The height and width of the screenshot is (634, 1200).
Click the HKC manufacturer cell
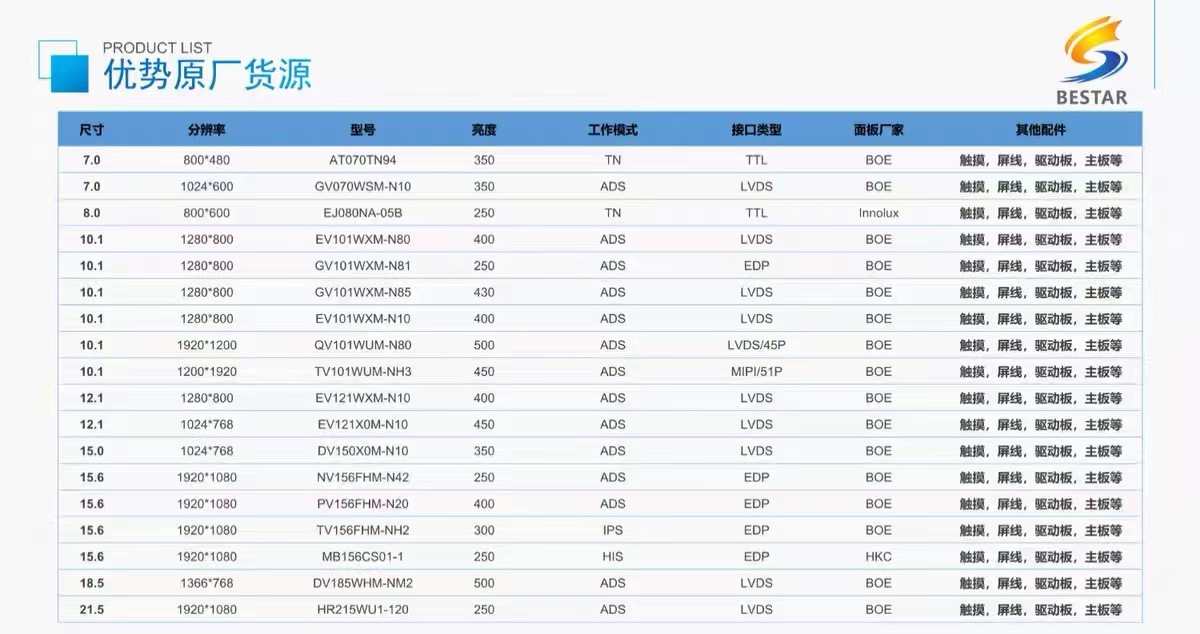click(x=879, y=557)
